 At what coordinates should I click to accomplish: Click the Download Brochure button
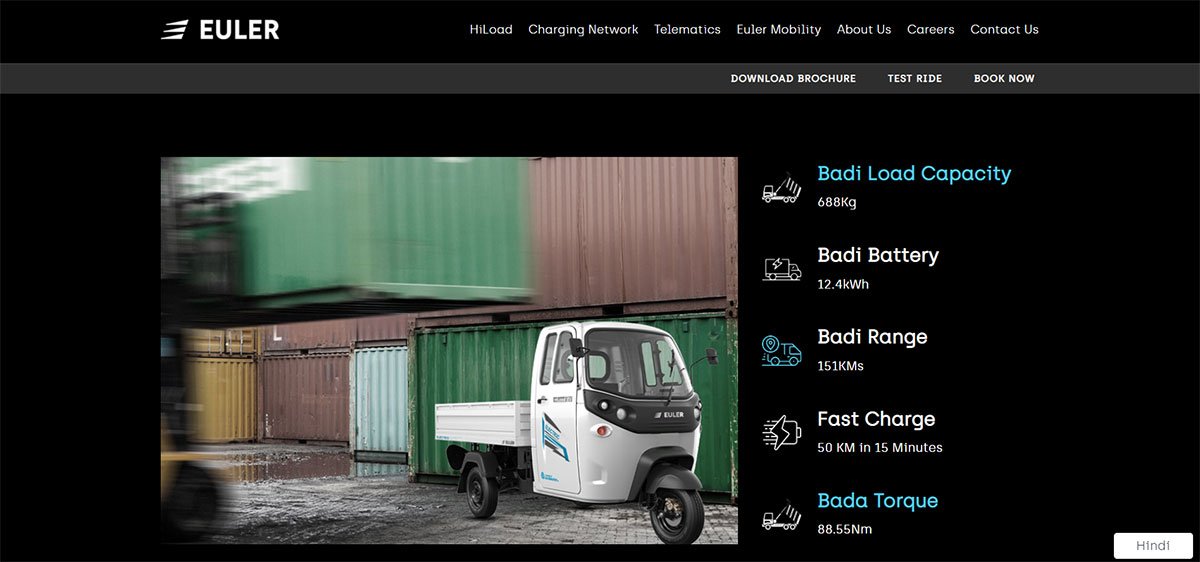pyautogui.click(x=793, y=78)
